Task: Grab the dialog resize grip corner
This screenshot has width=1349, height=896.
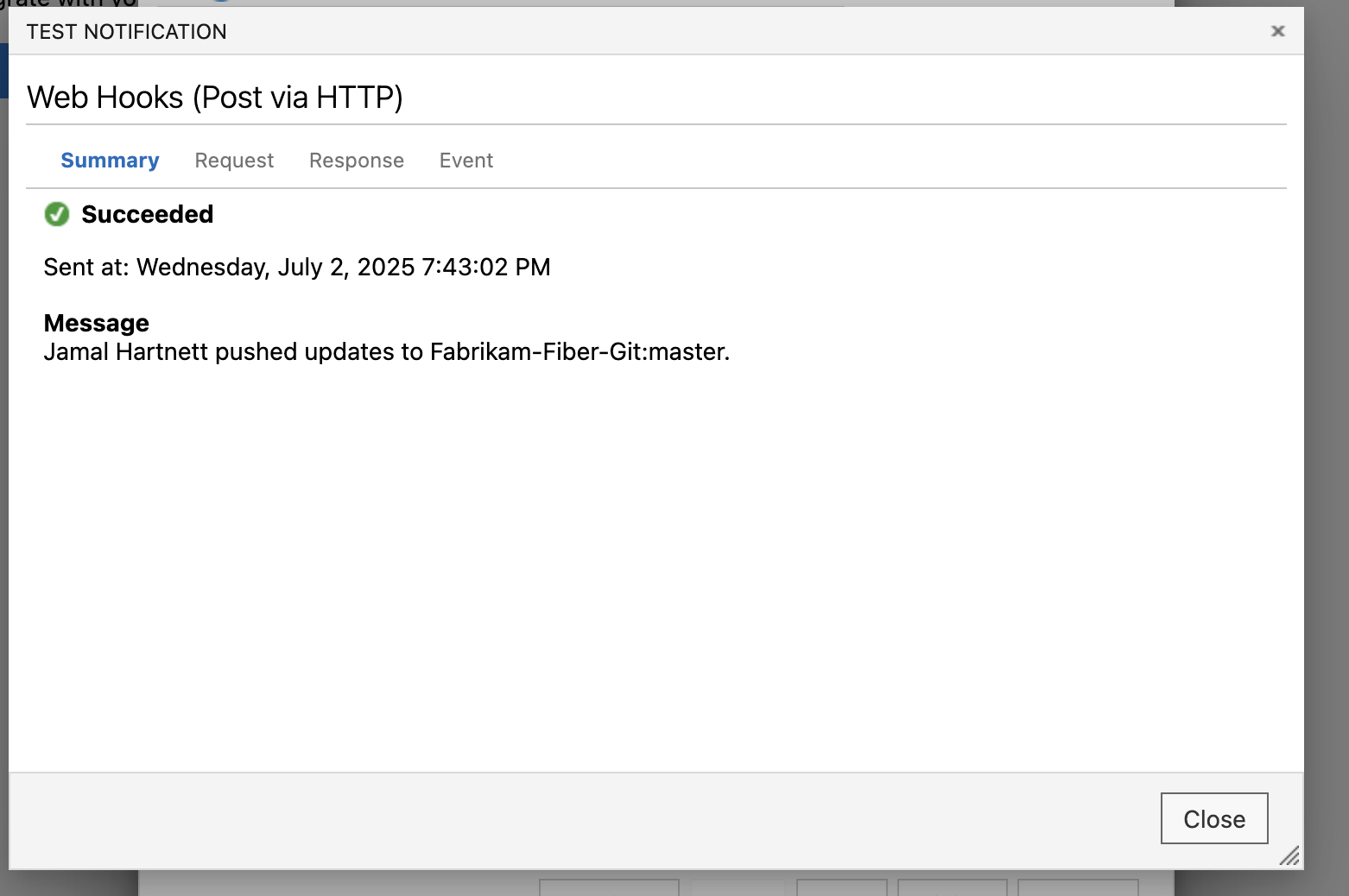Action: (1289, 855)
